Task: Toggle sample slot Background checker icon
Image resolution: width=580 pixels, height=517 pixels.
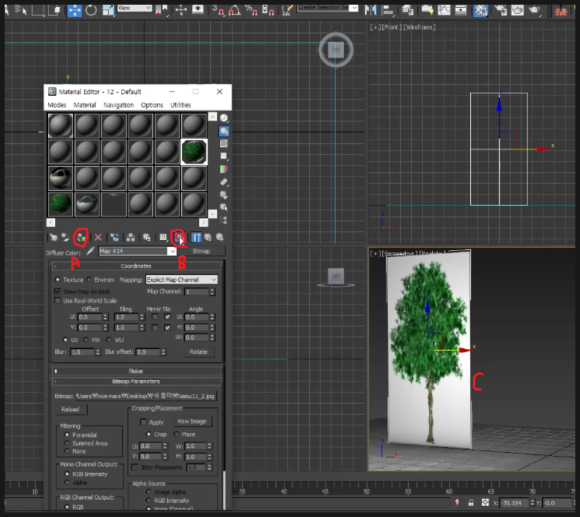Action: [x=224, y=143]
